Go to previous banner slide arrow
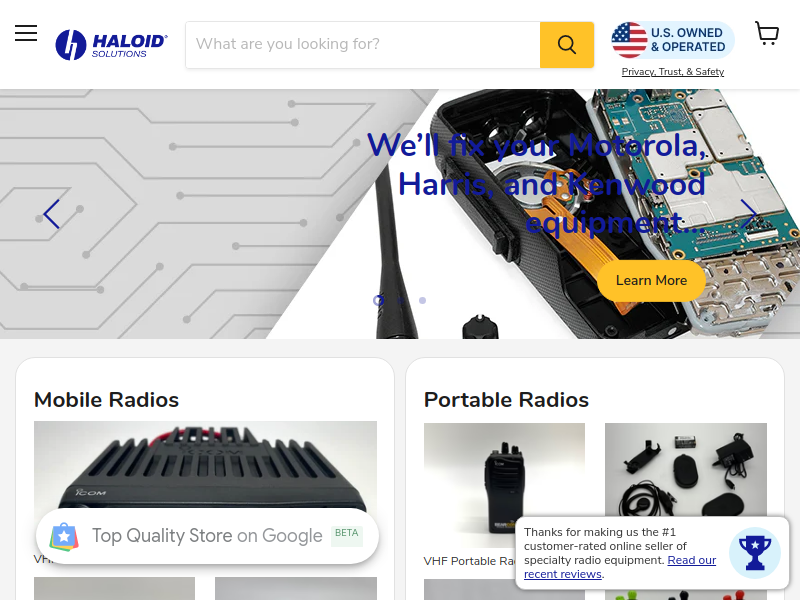Image resolution: width=800 pixels, height=600 pixels. (x=52, y=214)
